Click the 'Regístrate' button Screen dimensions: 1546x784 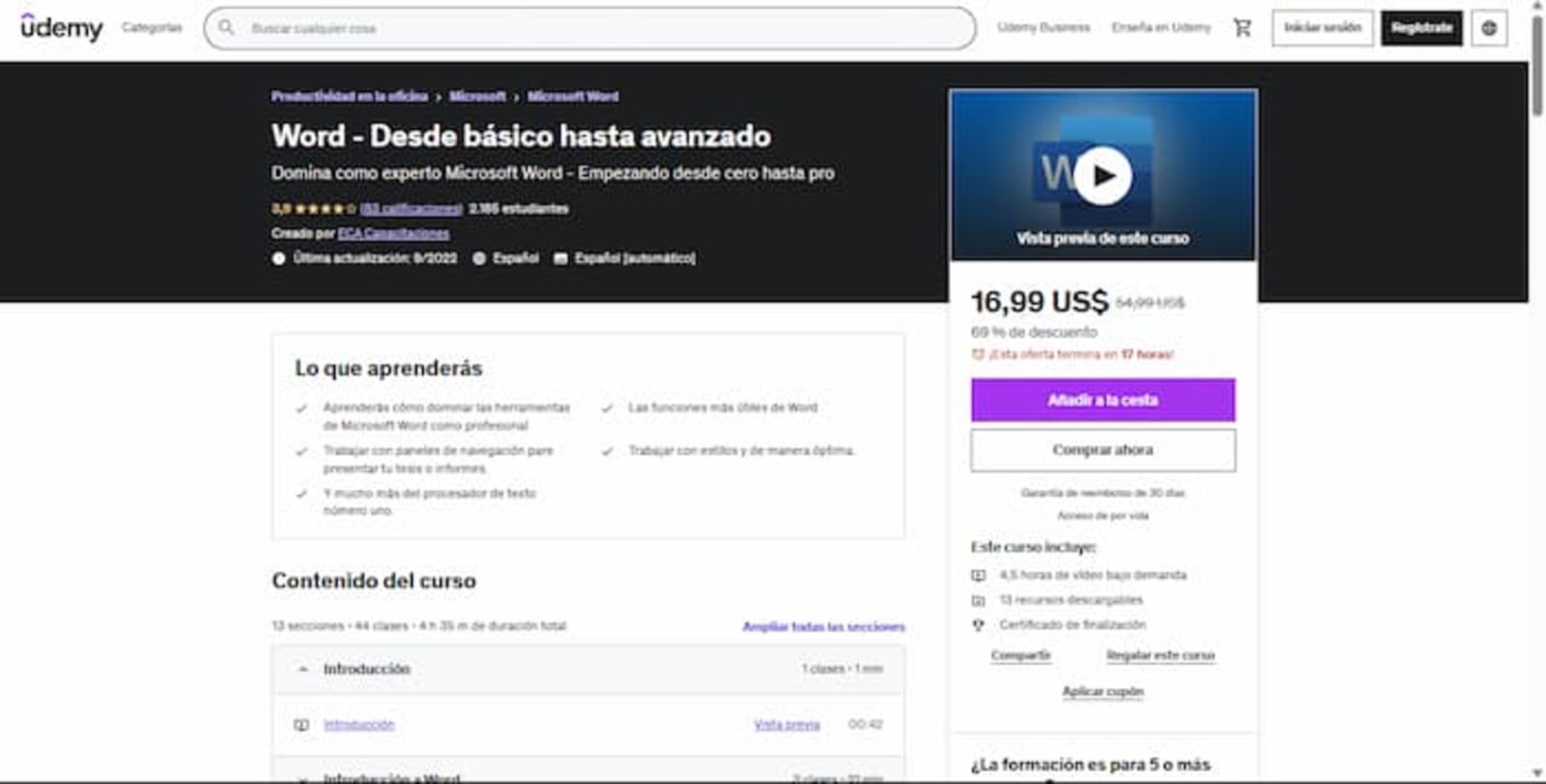tap(1421, 27)
